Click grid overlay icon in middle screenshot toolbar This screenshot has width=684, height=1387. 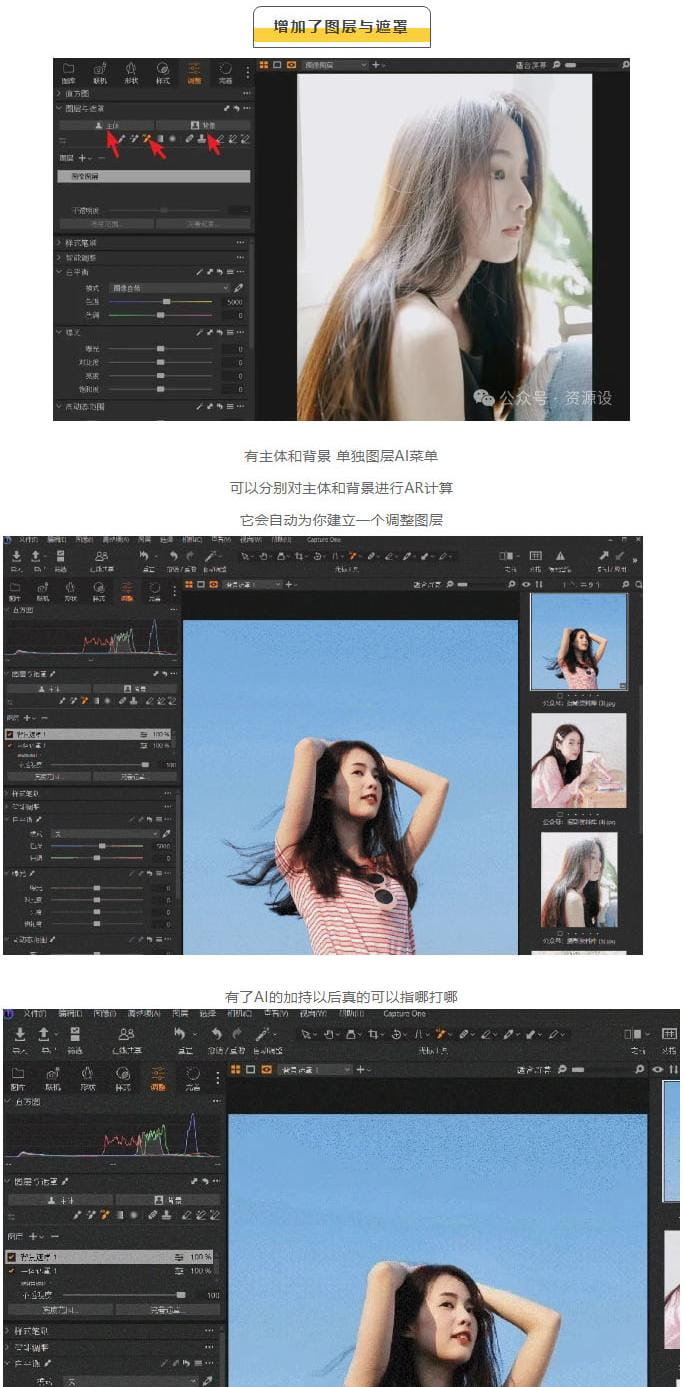[x=535, y=556]
